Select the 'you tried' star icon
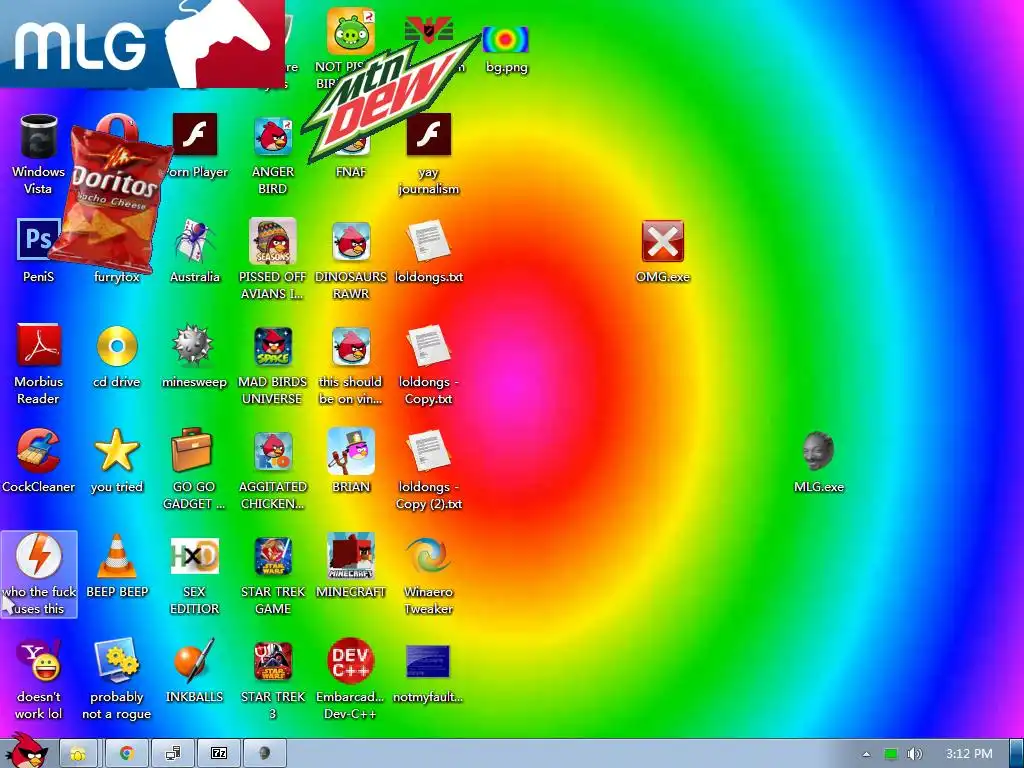 tap(117, 450)
